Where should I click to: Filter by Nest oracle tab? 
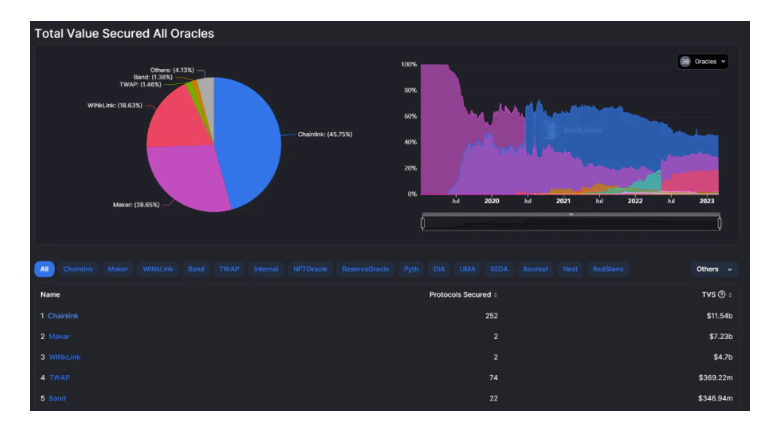click(570, 269)
